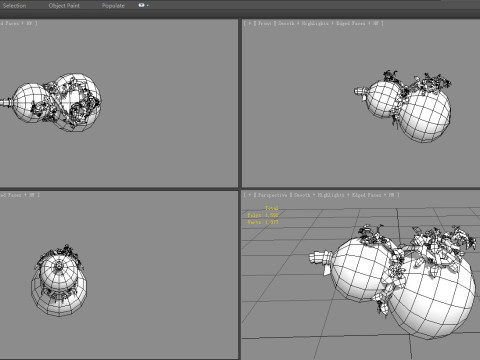Click the Total statistics heading
Screen dimensions: 480x360
point(272,208)
